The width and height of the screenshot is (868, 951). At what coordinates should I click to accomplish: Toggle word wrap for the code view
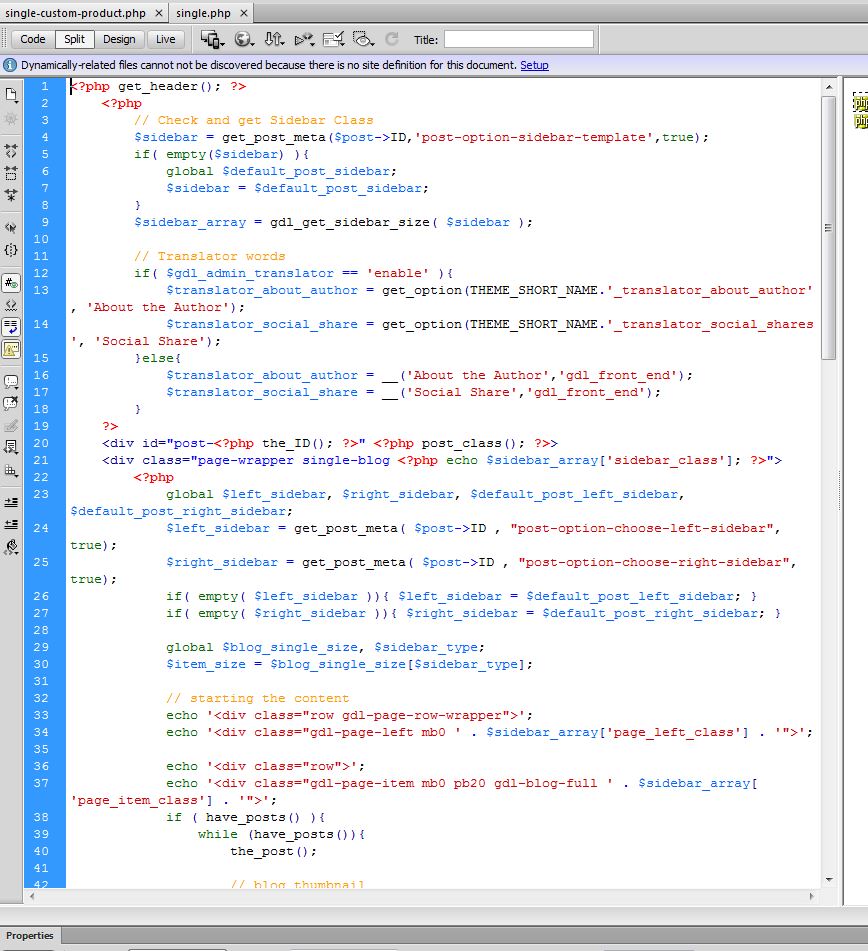(x=12, y=325)
